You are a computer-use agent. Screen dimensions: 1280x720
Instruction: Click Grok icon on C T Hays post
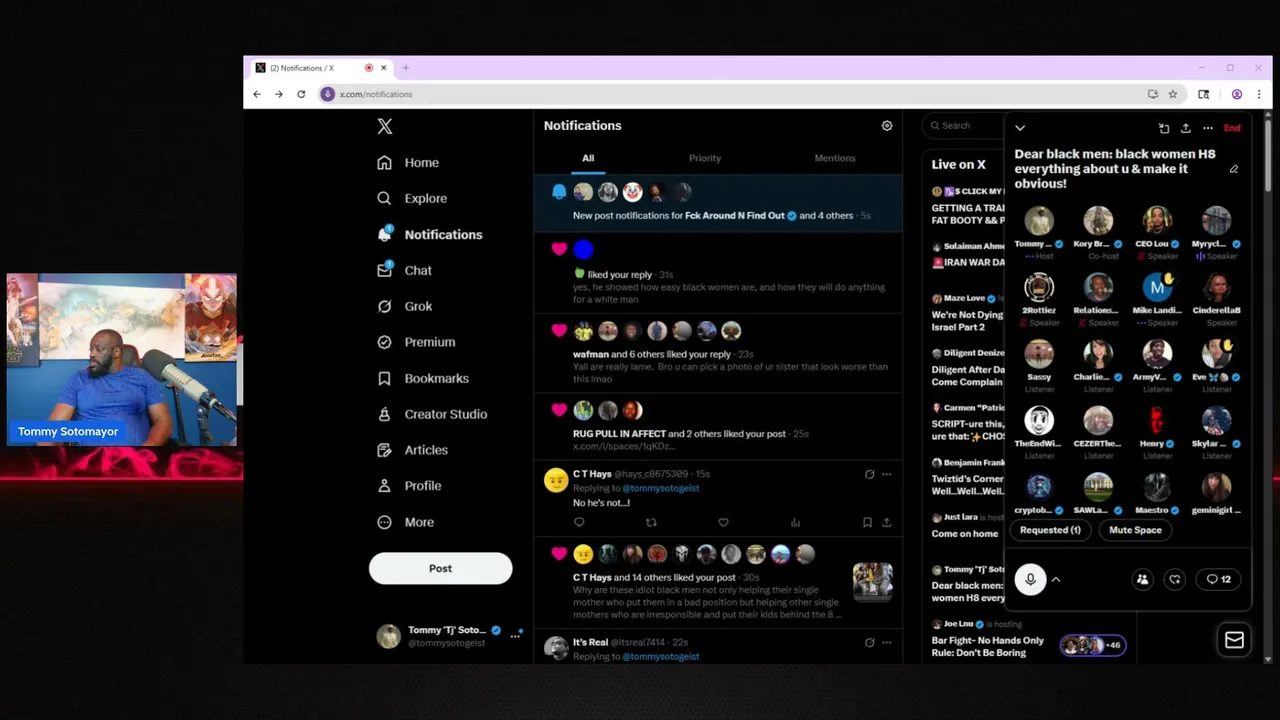coord(869,474)
